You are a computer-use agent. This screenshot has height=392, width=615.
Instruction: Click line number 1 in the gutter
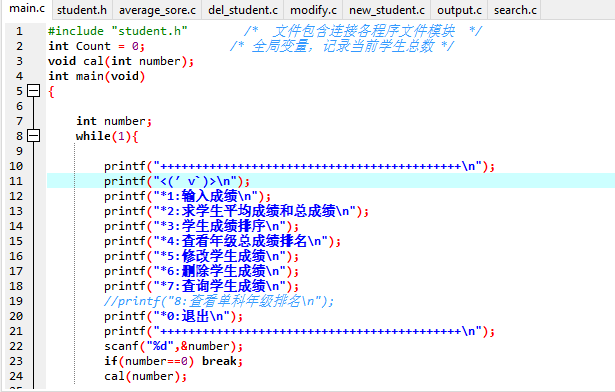[19, 31]
